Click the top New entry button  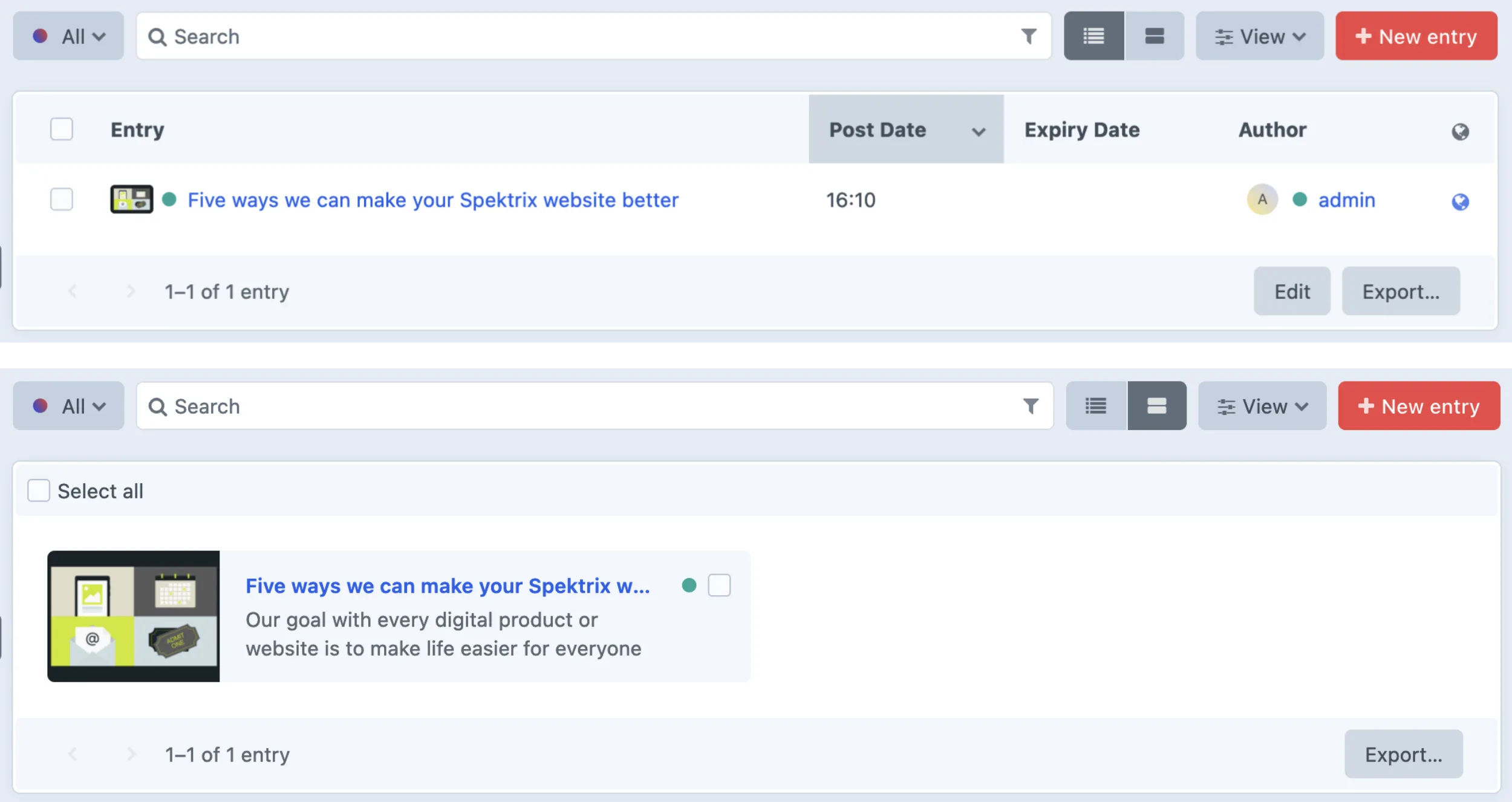coord(1416,36)
